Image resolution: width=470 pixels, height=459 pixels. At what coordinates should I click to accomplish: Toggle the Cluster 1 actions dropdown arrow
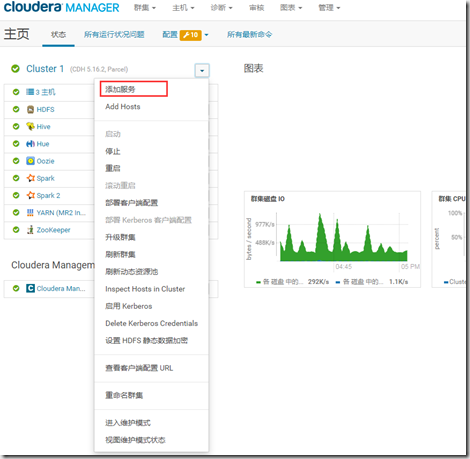[x=202, y=71]
